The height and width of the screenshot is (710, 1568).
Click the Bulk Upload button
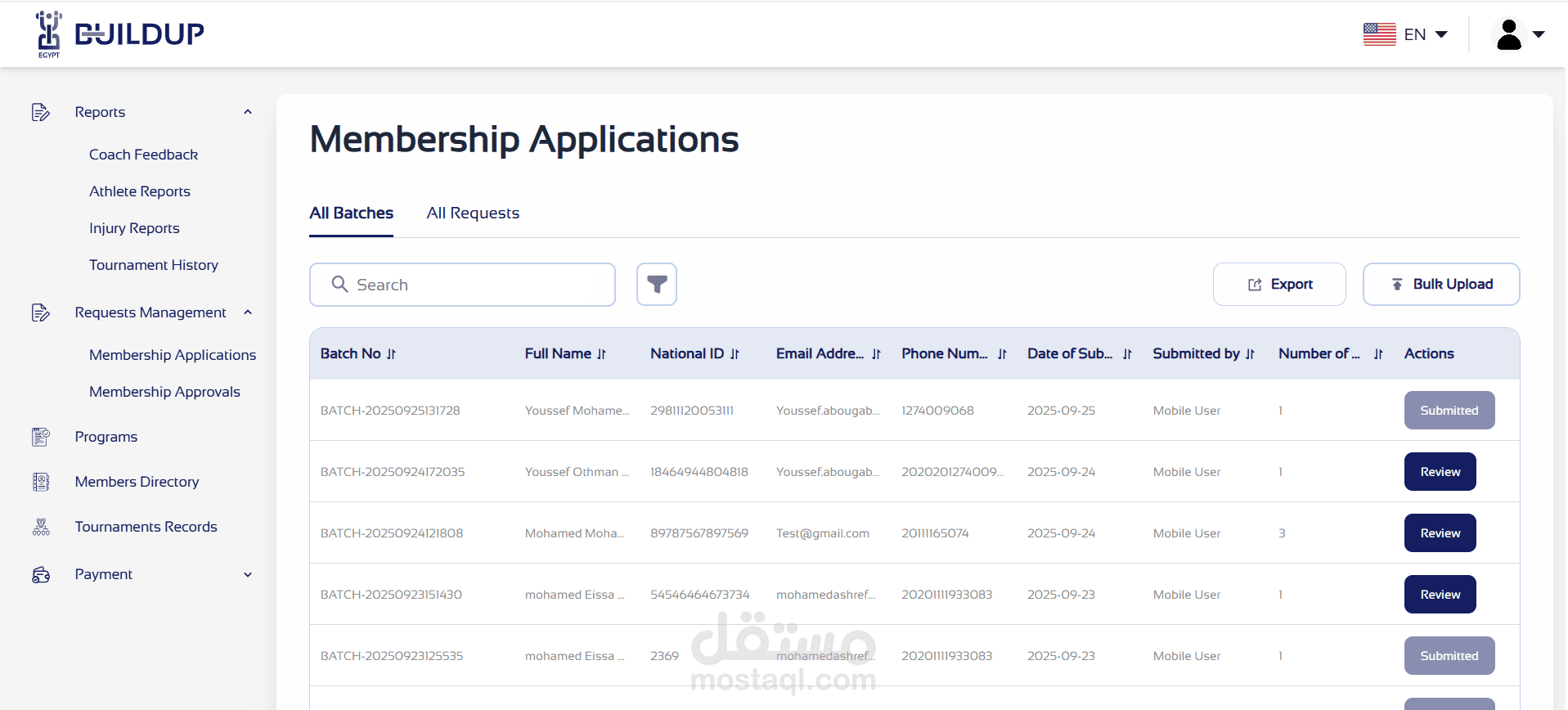pos(1441,285)
